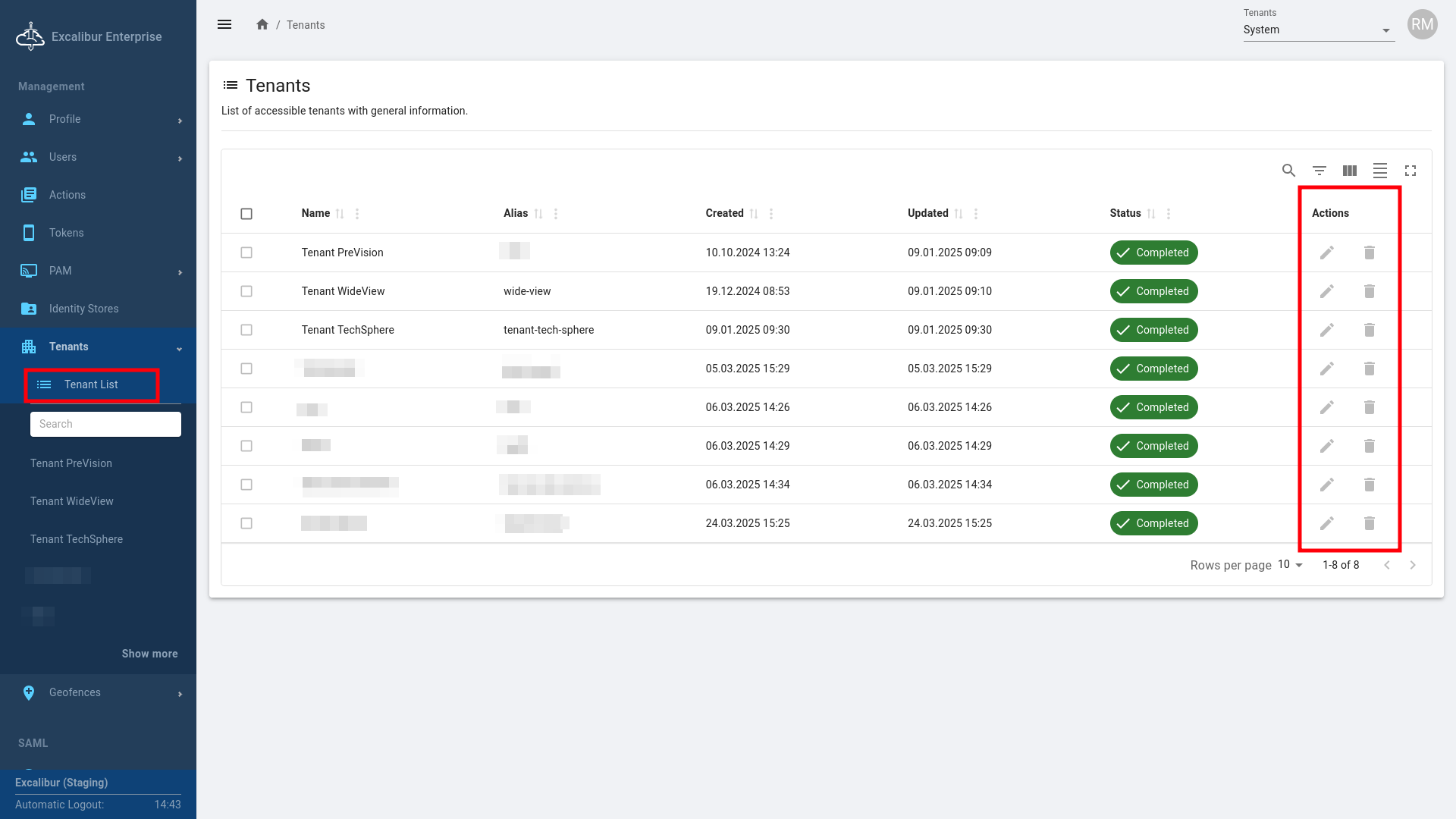Viewport: 1456px width, 819px height.
Task: Click the sidebar tenant Search field
Action: 105,424
